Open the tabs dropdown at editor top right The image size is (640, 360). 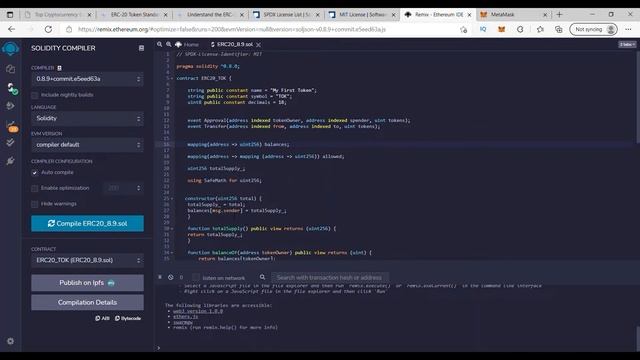(x=627, y=44)
